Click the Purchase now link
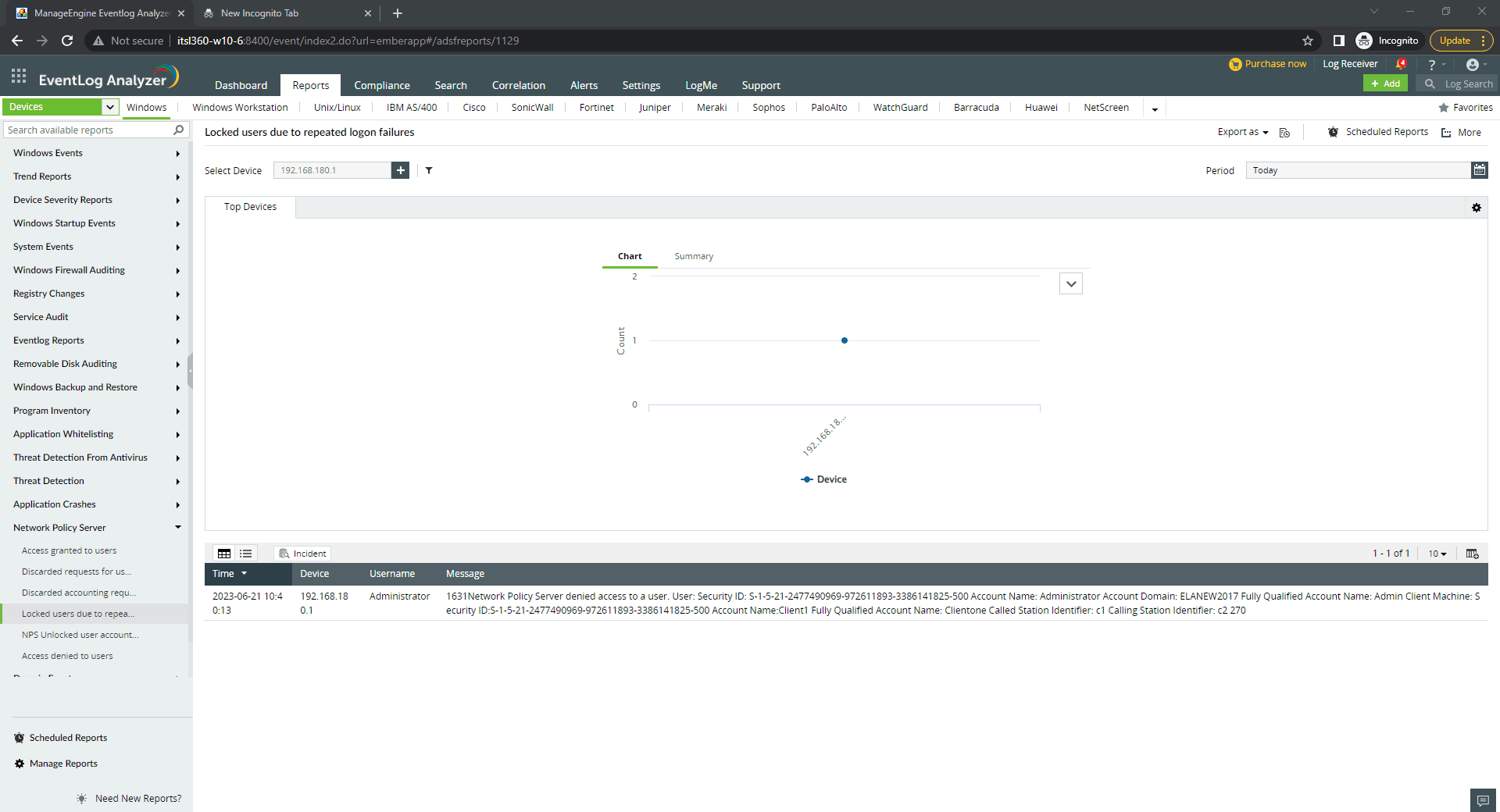1500x812 pixels. pyautogui.click(x=1267, y=64)
